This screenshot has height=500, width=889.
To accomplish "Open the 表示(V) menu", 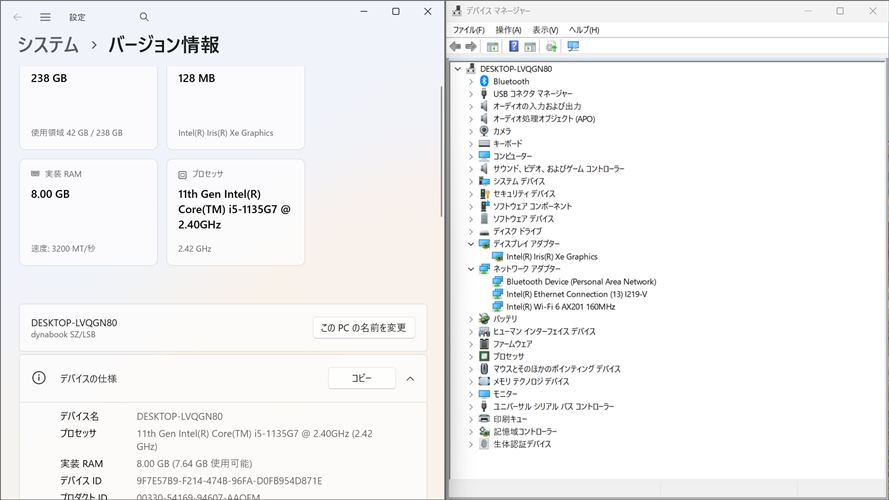I will (545, 30).
